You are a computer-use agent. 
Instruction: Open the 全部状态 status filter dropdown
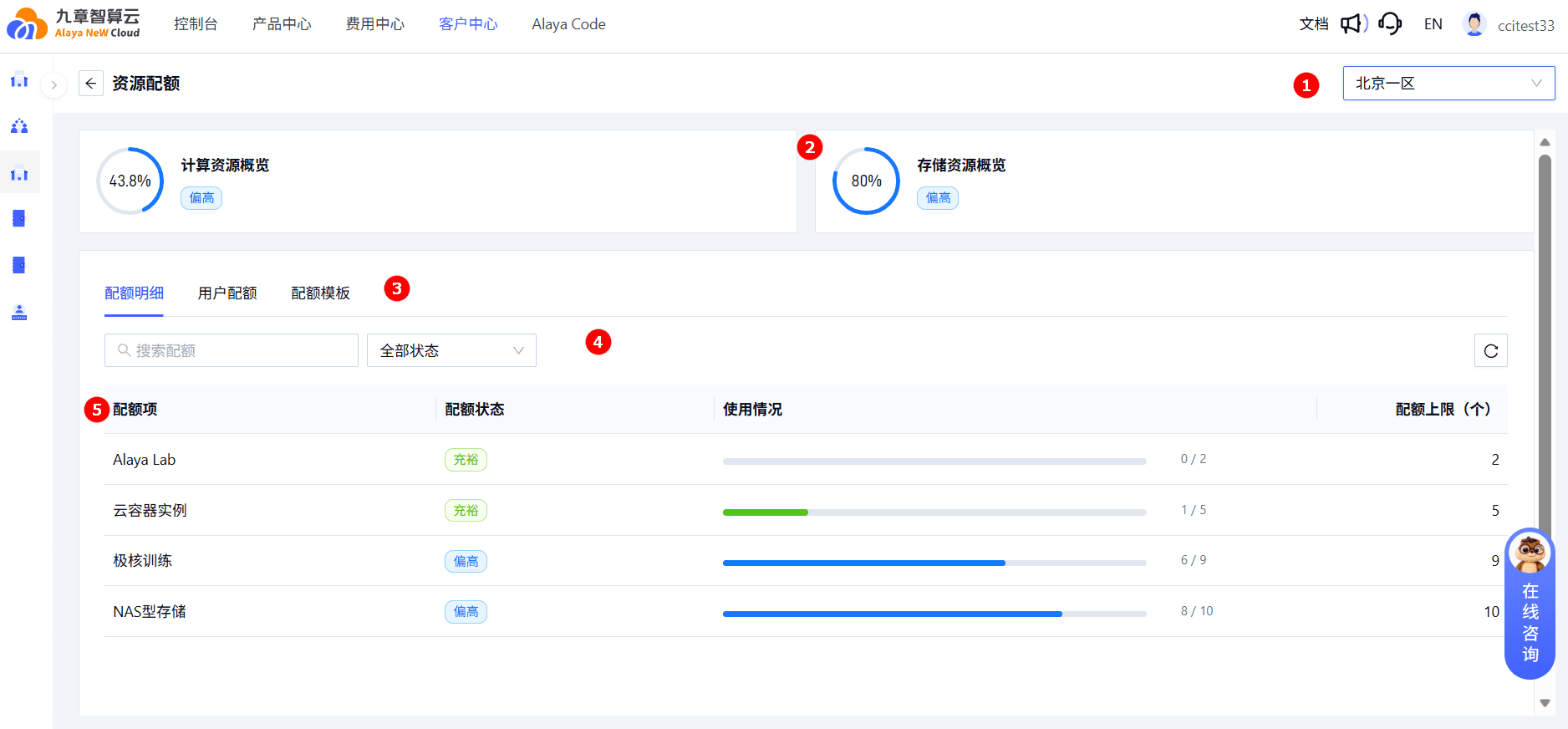[x=451, y=350]
